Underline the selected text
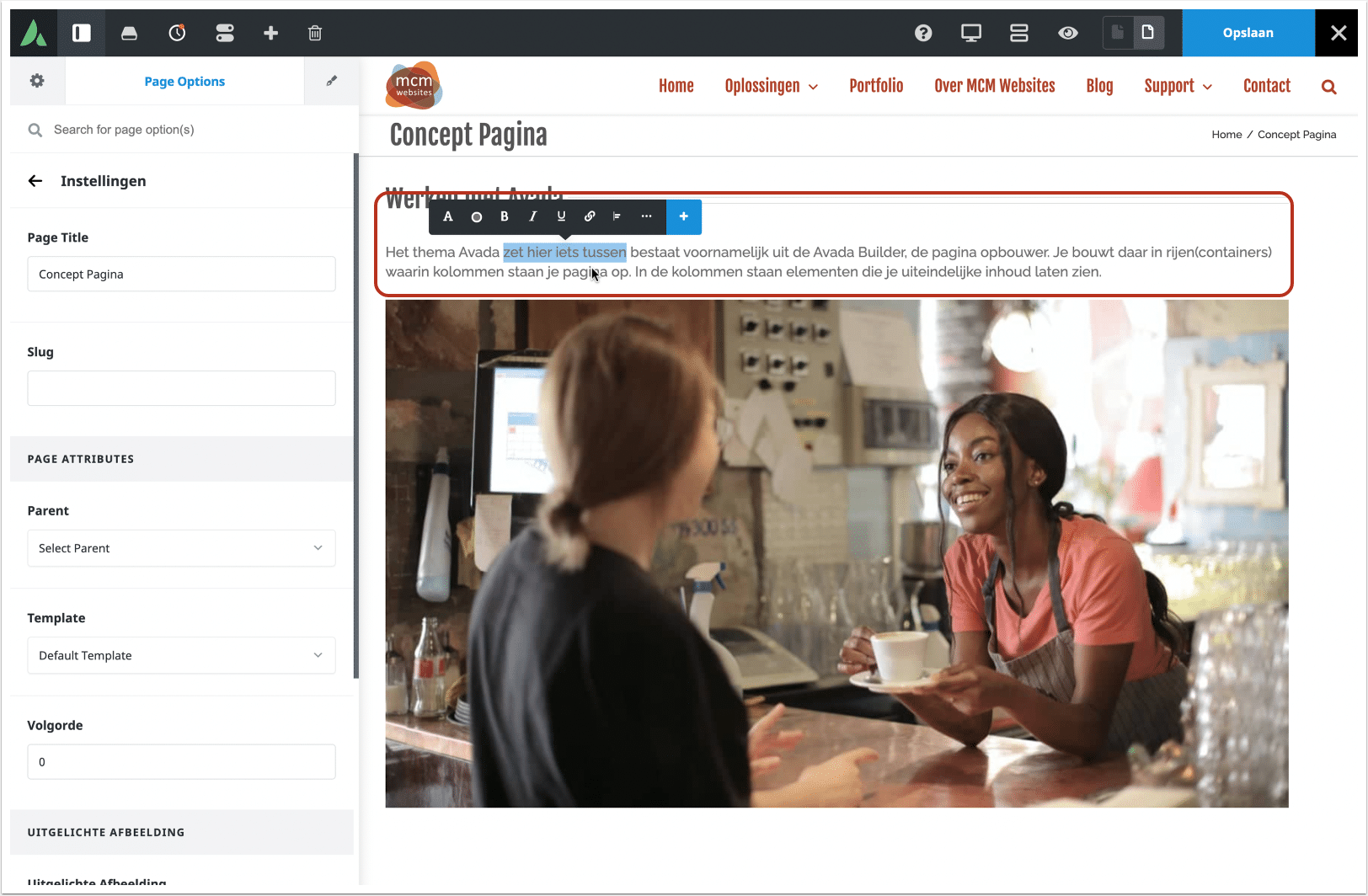 point(561,216)
